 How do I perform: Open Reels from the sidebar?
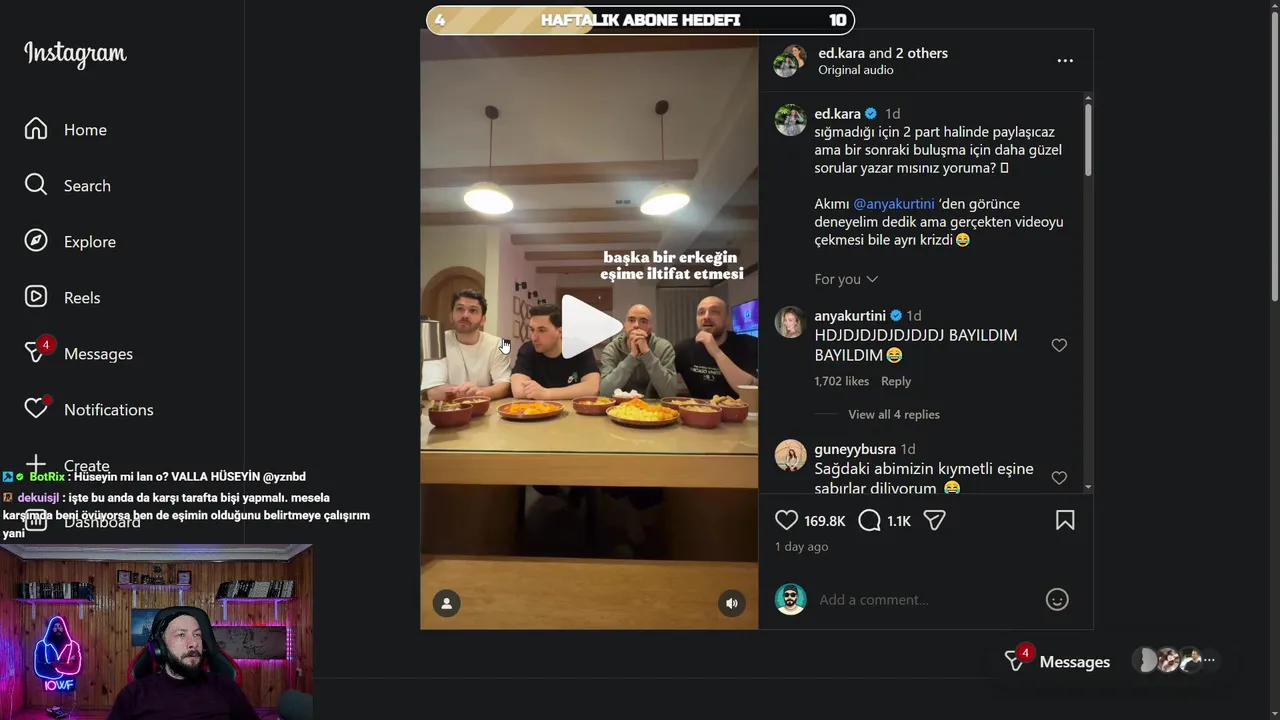(81, 298)
